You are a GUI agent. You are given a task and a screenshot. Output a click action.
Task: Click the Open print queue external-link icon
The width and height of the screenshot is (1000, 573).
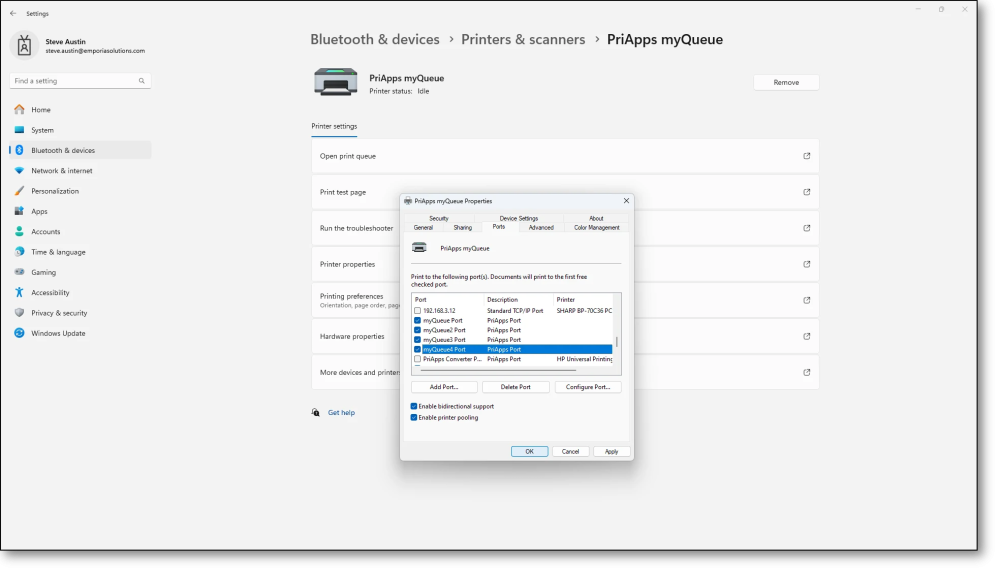[x=807, y=156]
